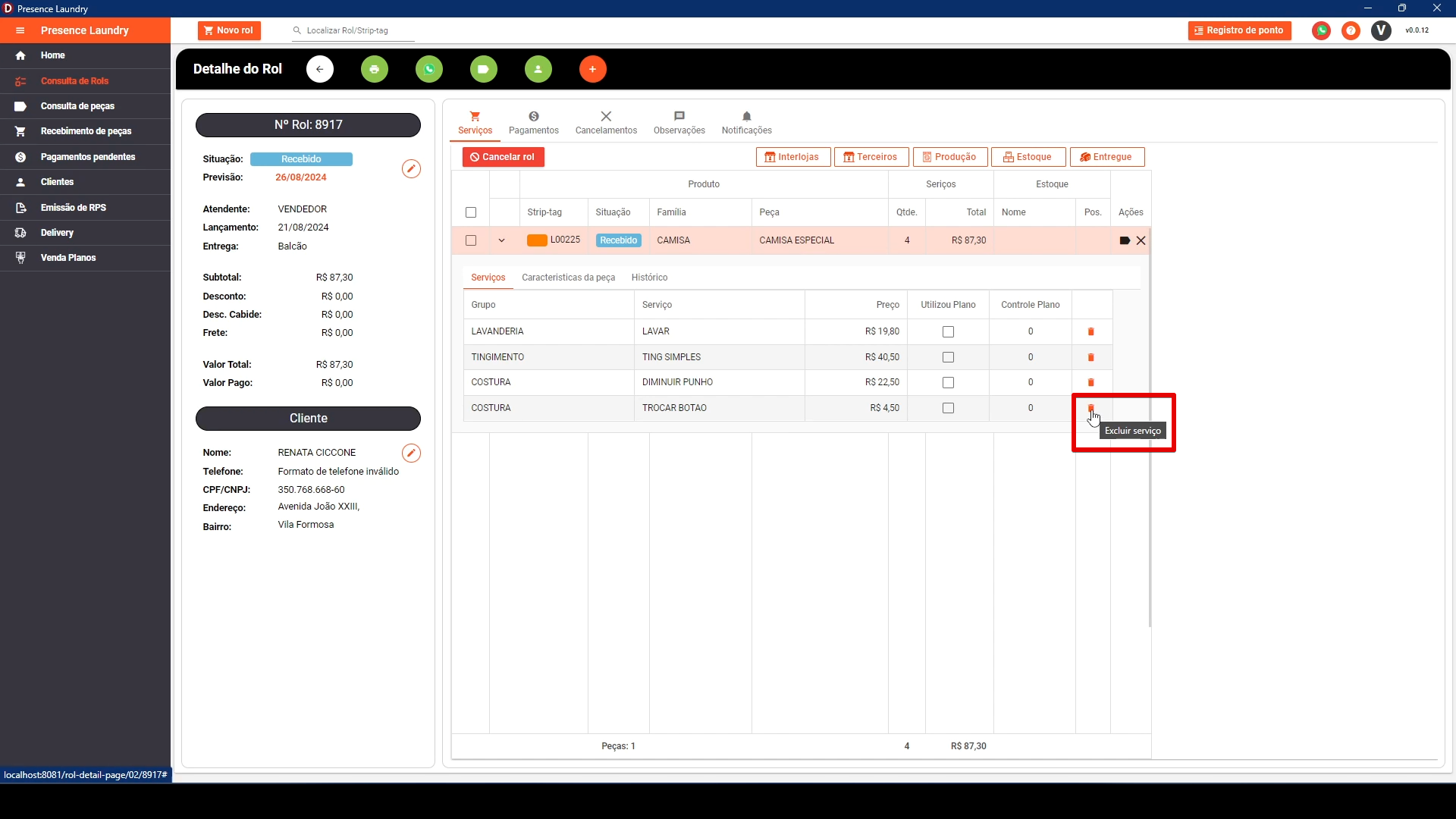Toggle the select-all checkbox in table header
This screenshot has height=819, width=1456.
point(471,212)
